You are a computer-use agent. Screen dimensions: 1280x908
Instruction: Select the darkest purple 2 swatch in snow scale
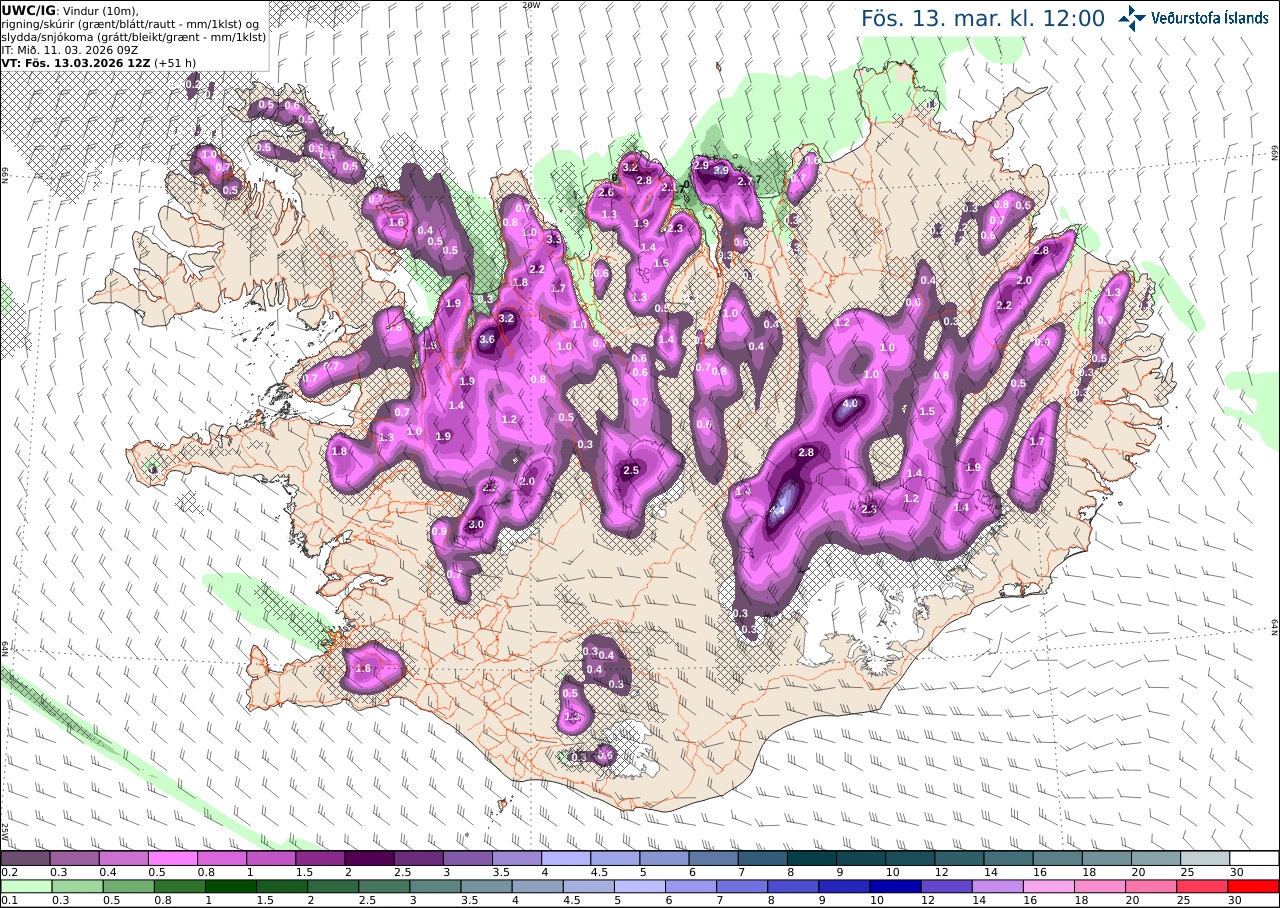[x=369, y=858]
